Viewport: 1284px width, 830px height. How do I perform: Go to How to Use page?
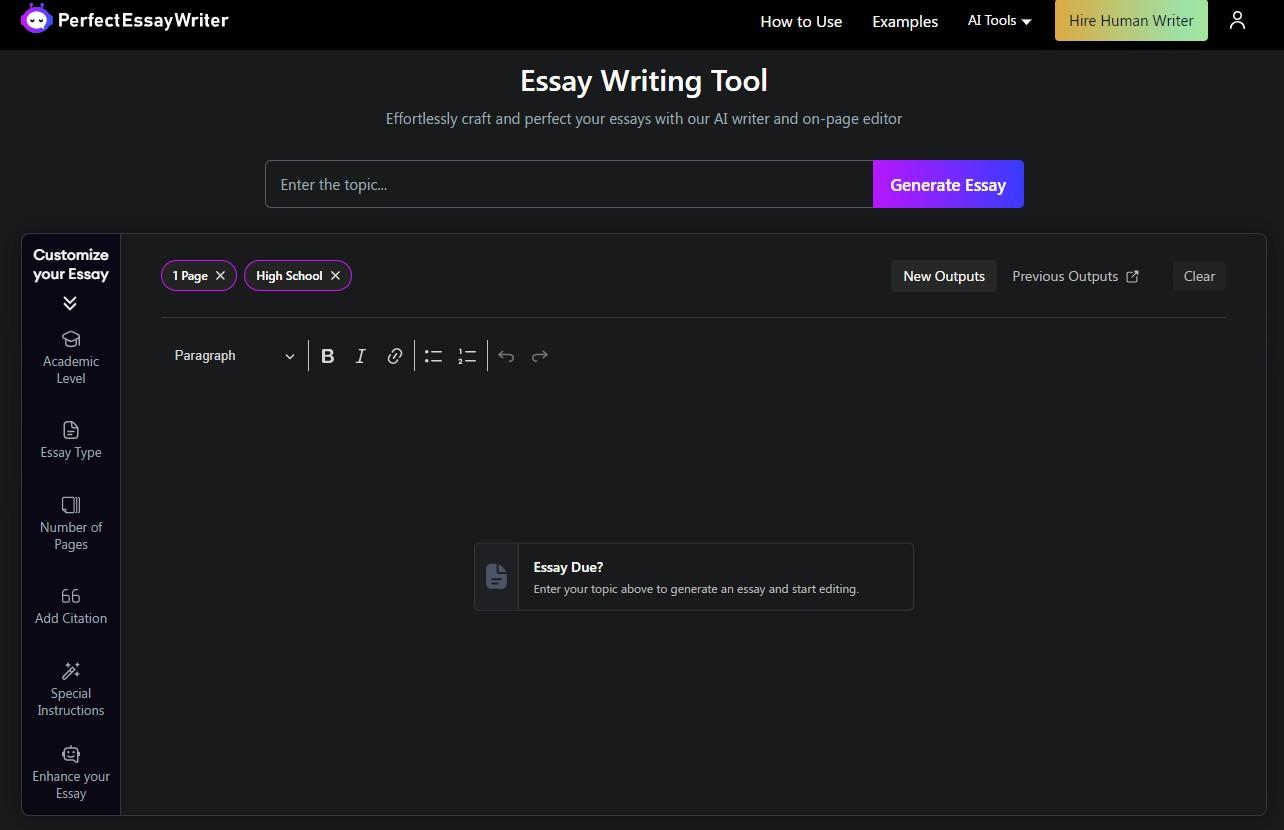click(801, 21)
